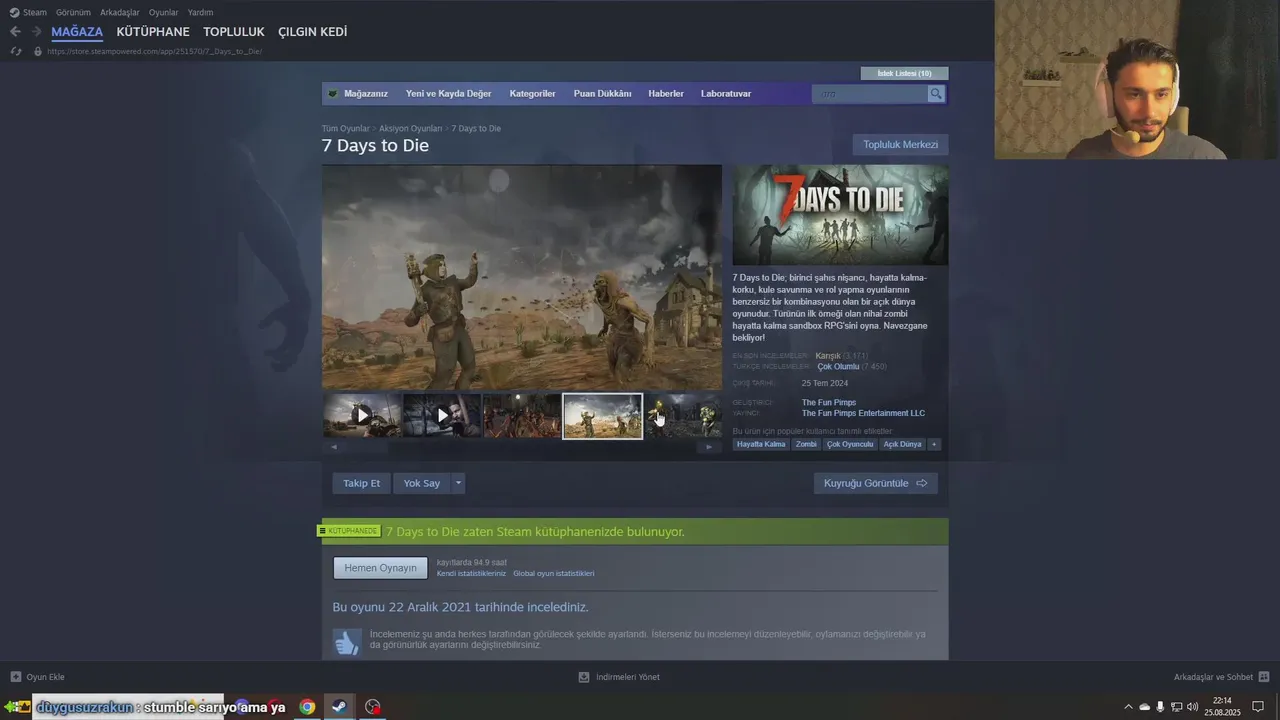Click the Takip Et button
This screenshot has width=1280, height=720.
(x=361, y=483)
